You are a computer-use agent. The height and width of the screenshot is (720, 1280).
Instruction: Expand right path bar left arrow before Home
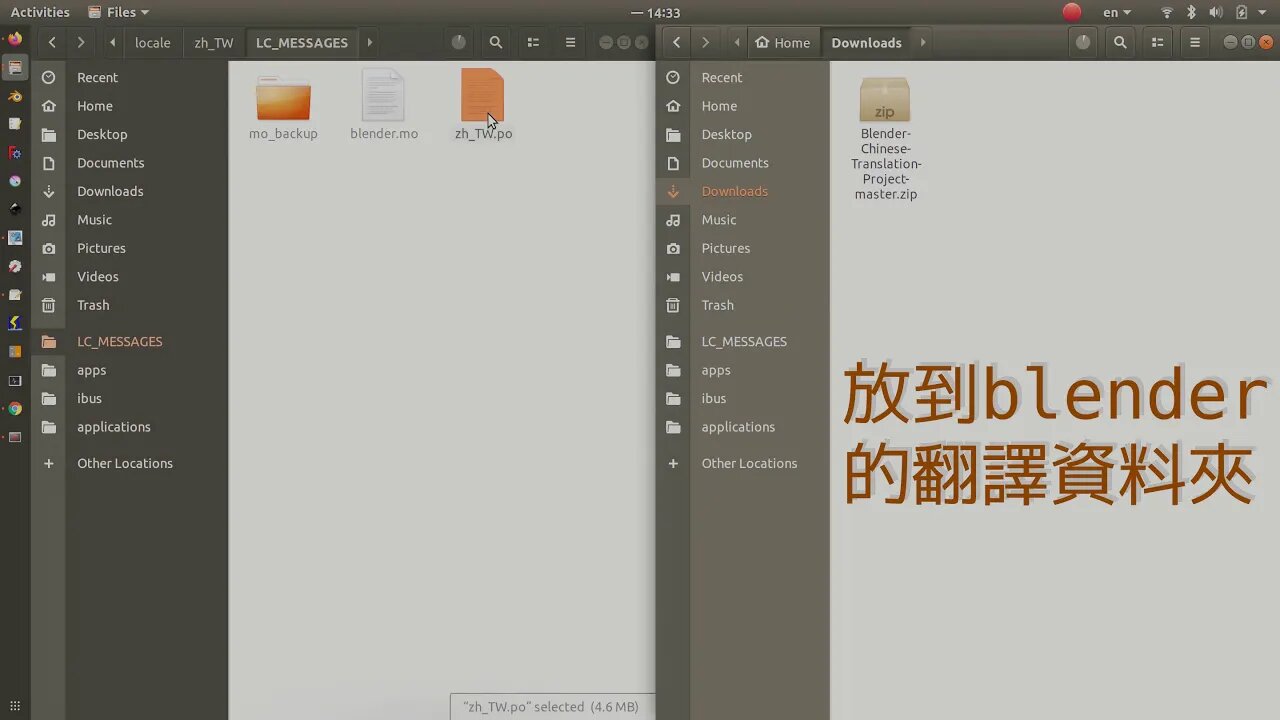click(x=738, y=43)
